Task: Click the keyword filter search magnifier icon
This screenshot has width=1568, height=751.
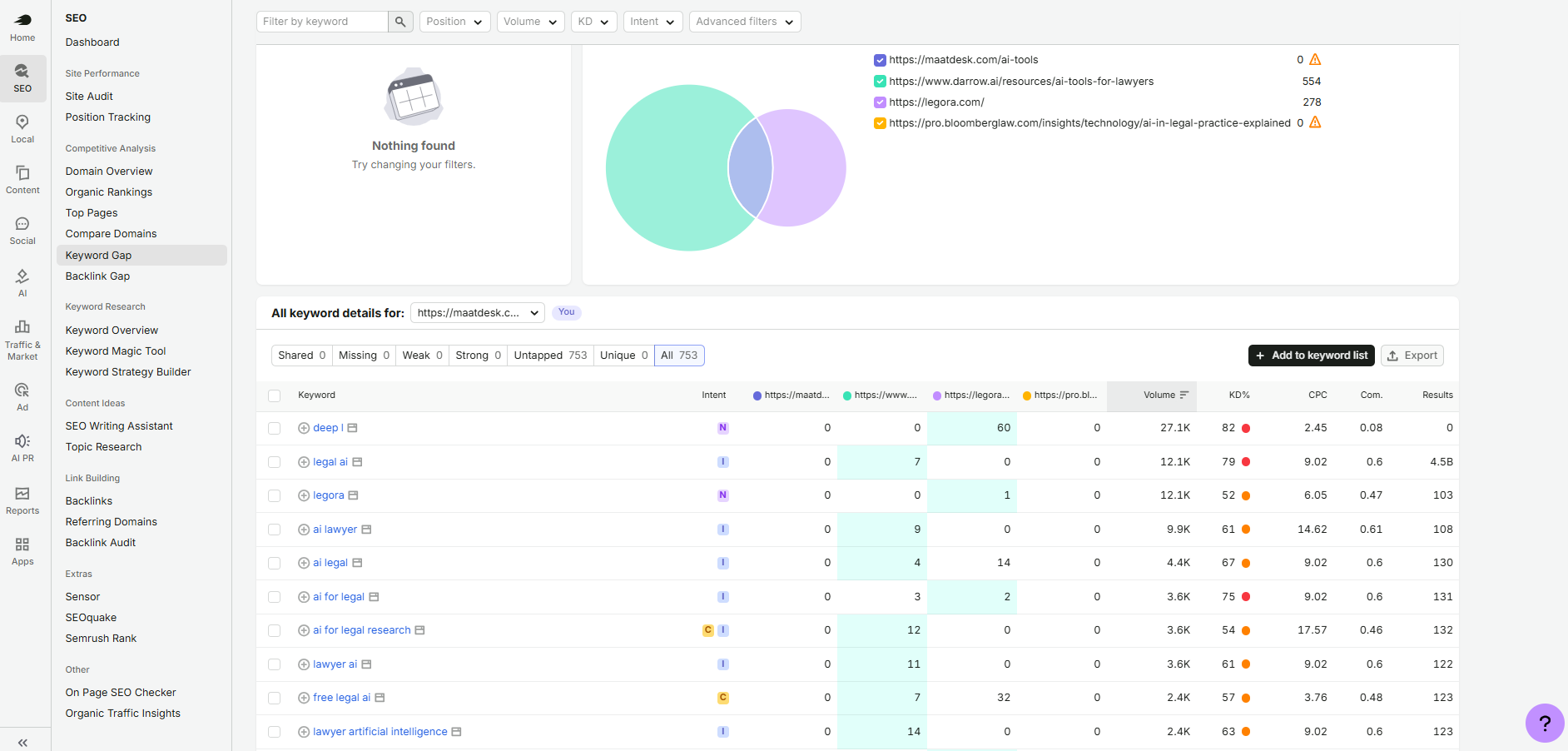Action: pos(400,22)
